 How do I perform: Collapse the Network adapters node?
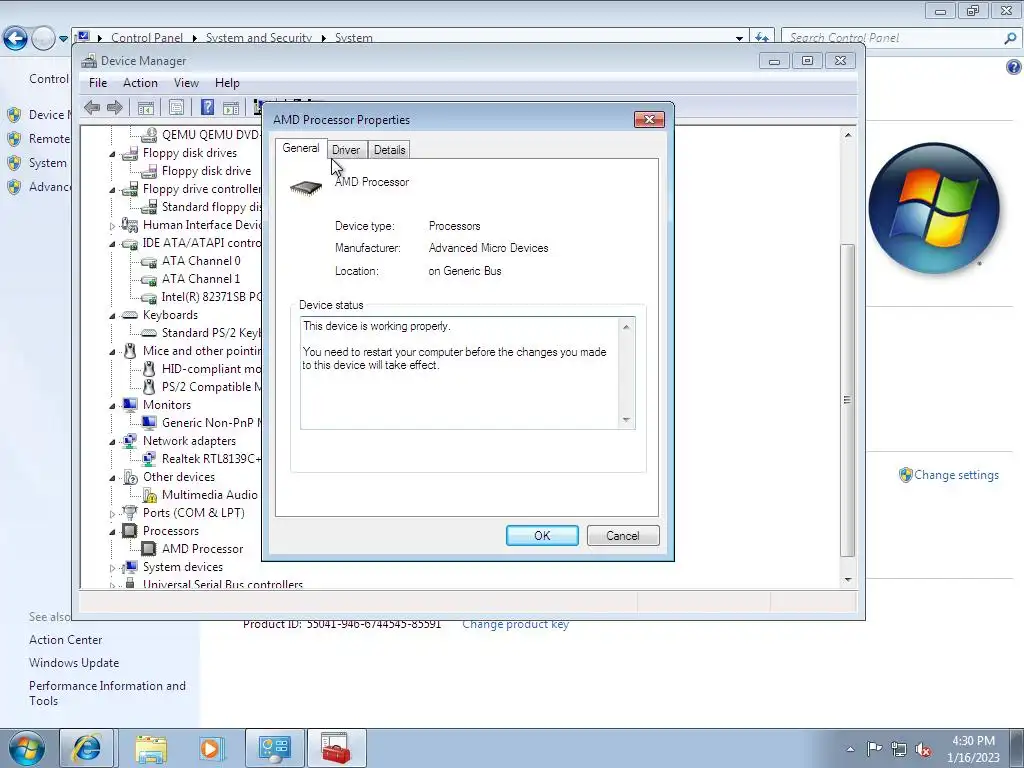click(112, 442)
